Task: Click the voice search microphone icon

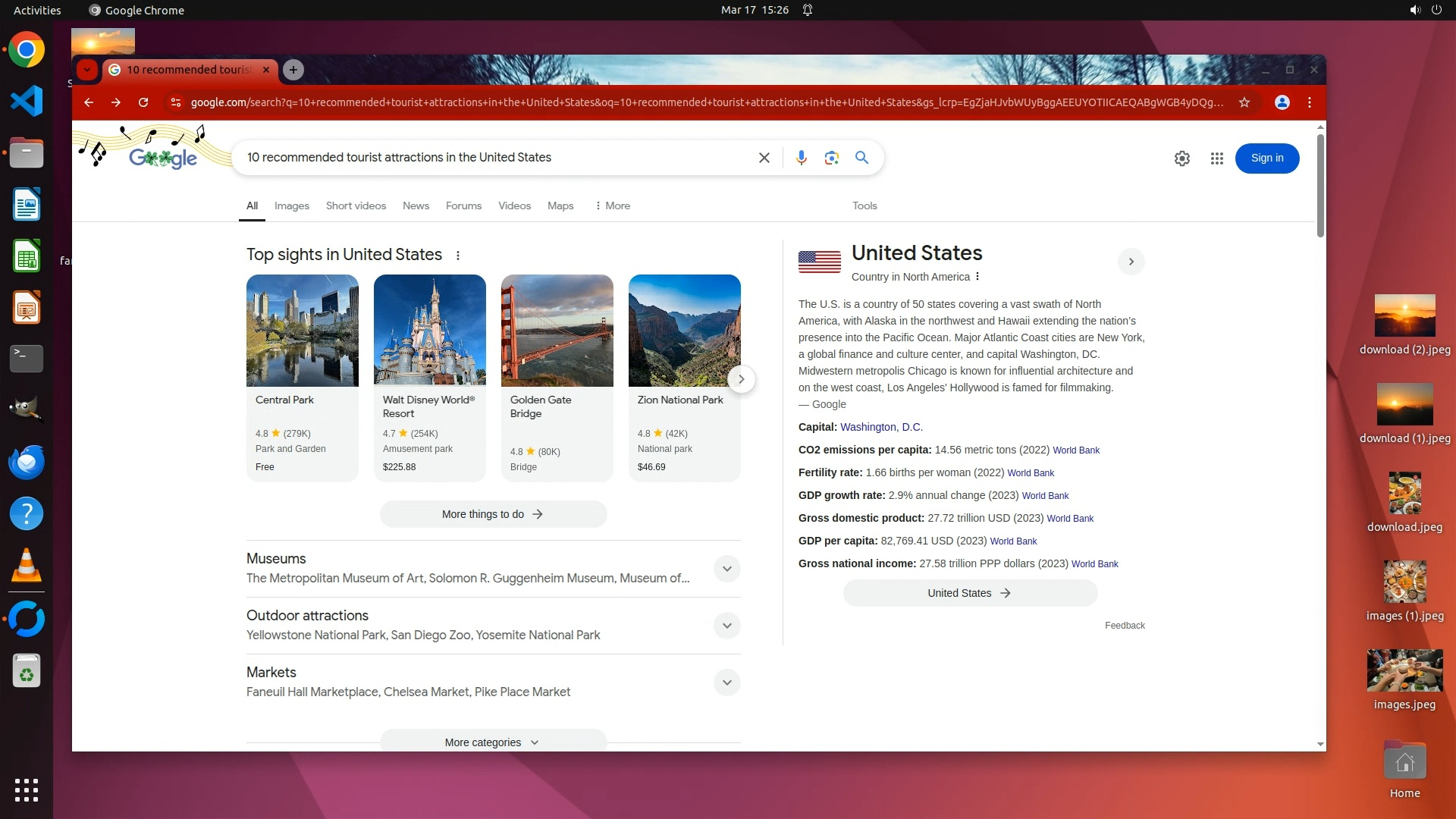Action: click(x=801, y=158)
